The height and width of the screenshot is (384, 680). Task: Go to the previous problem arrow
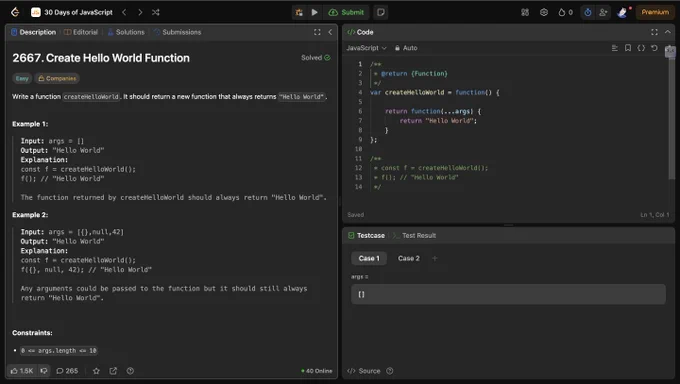pos(124,12)
